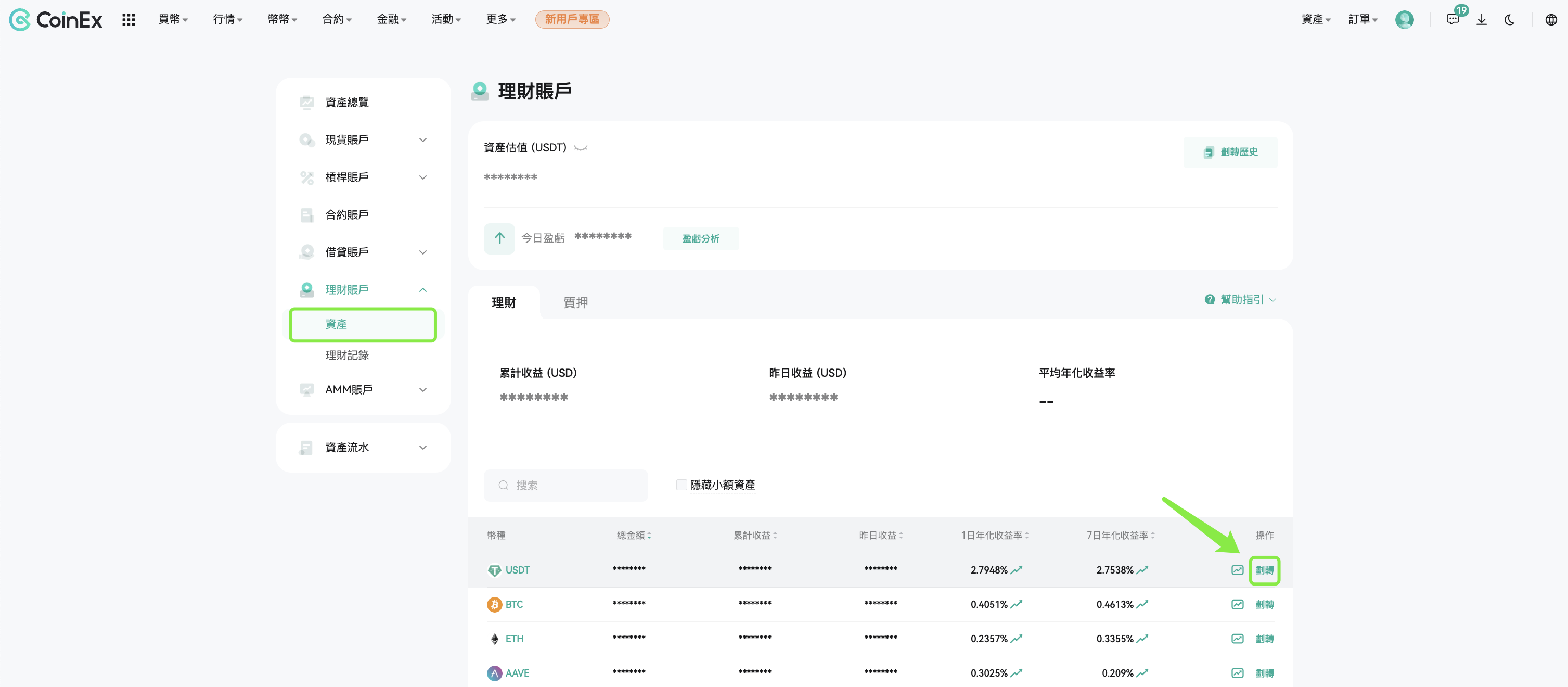Sort by 昨日收益 column

pyautogui.click(x=881, y=536)
